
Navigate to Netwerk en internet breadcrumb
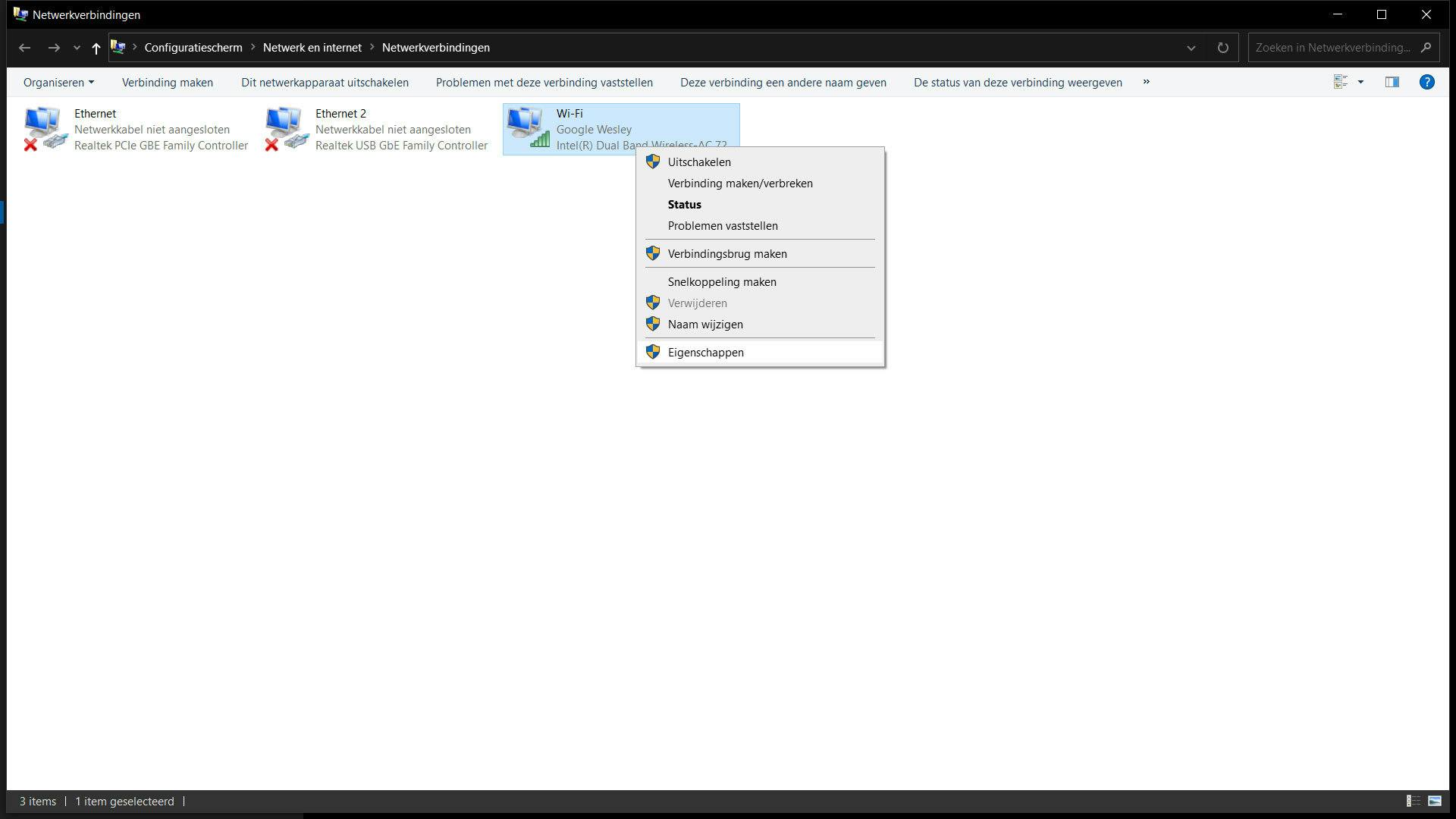click(x=312, y=48)
